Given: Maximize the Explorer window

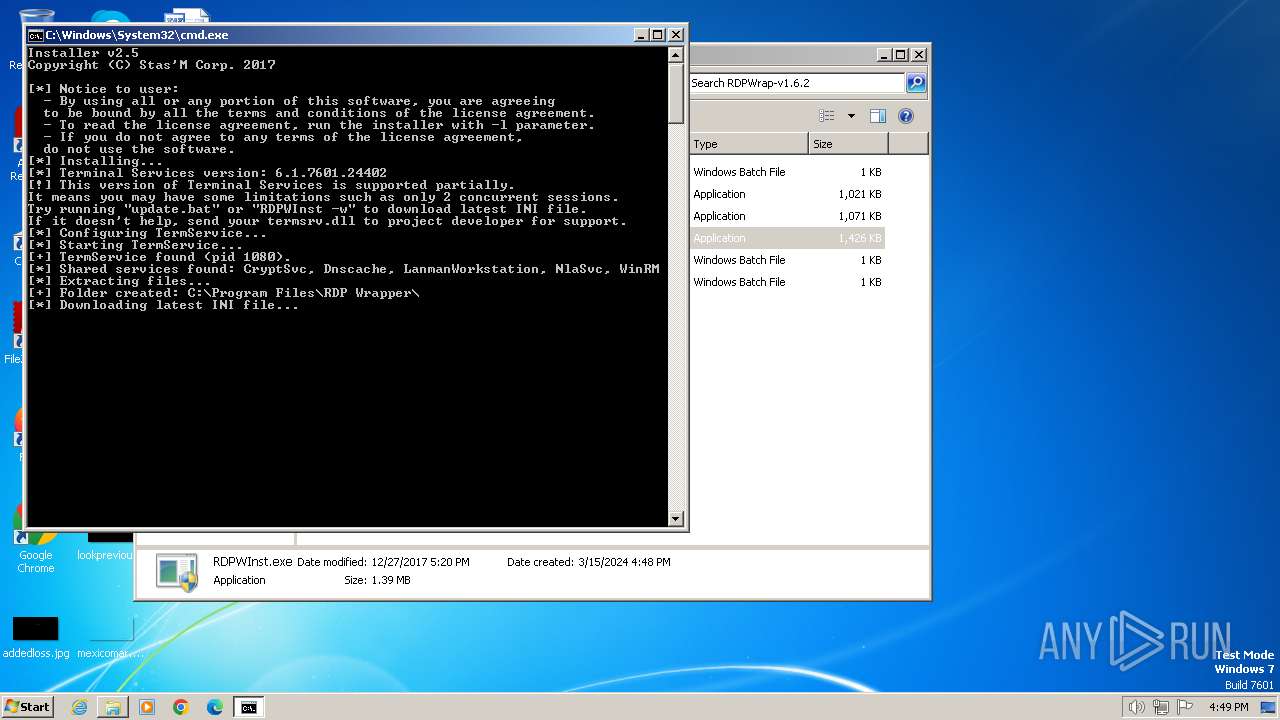Looking at the screenshot, I should [x=901, y=55].
